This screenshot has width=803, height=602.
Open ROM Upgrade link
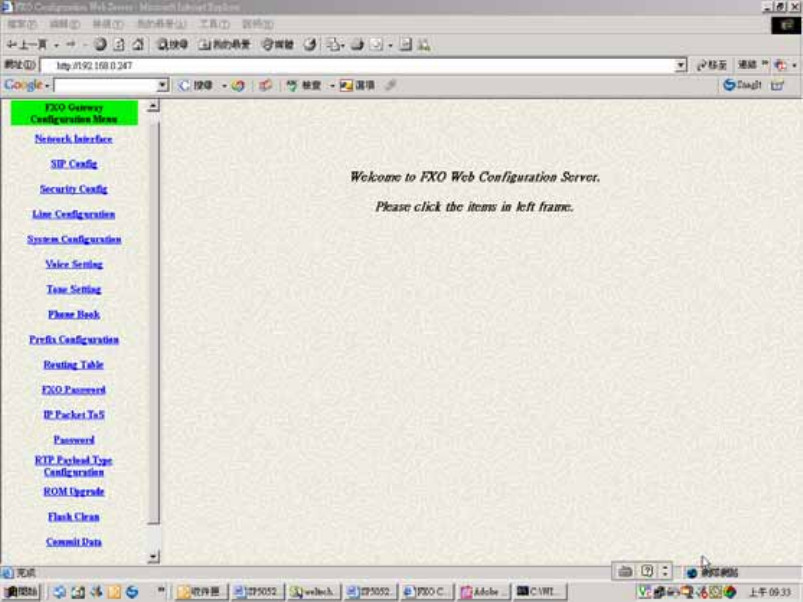coord(74,491)
